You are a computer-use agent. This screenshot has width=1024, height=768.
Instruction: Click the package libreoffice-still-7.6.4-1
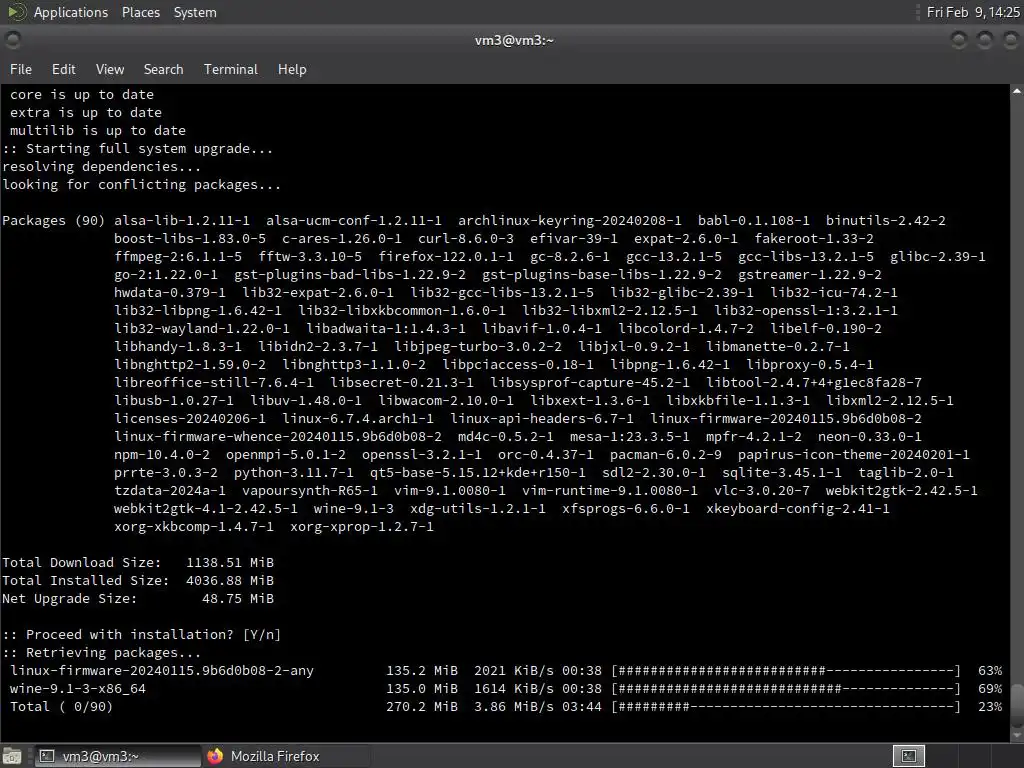click(x=214, y=383)
